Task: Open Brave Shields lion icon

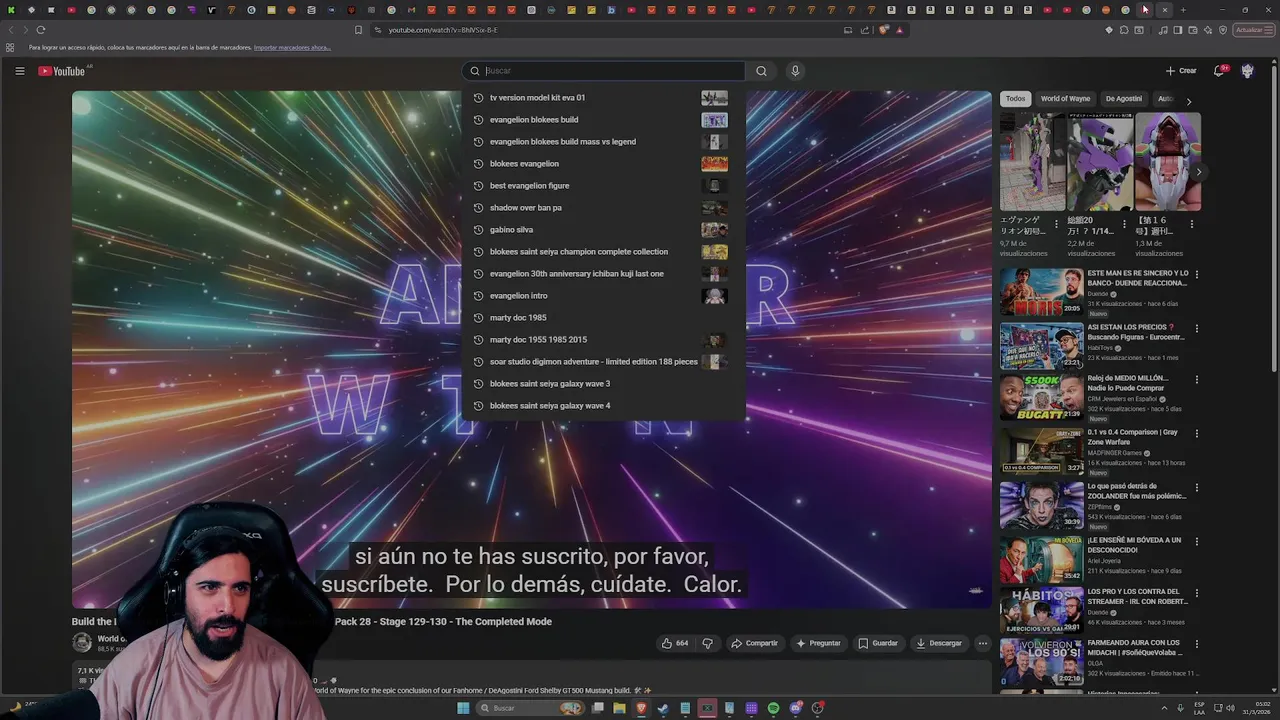Action: (x=884, y=30)
